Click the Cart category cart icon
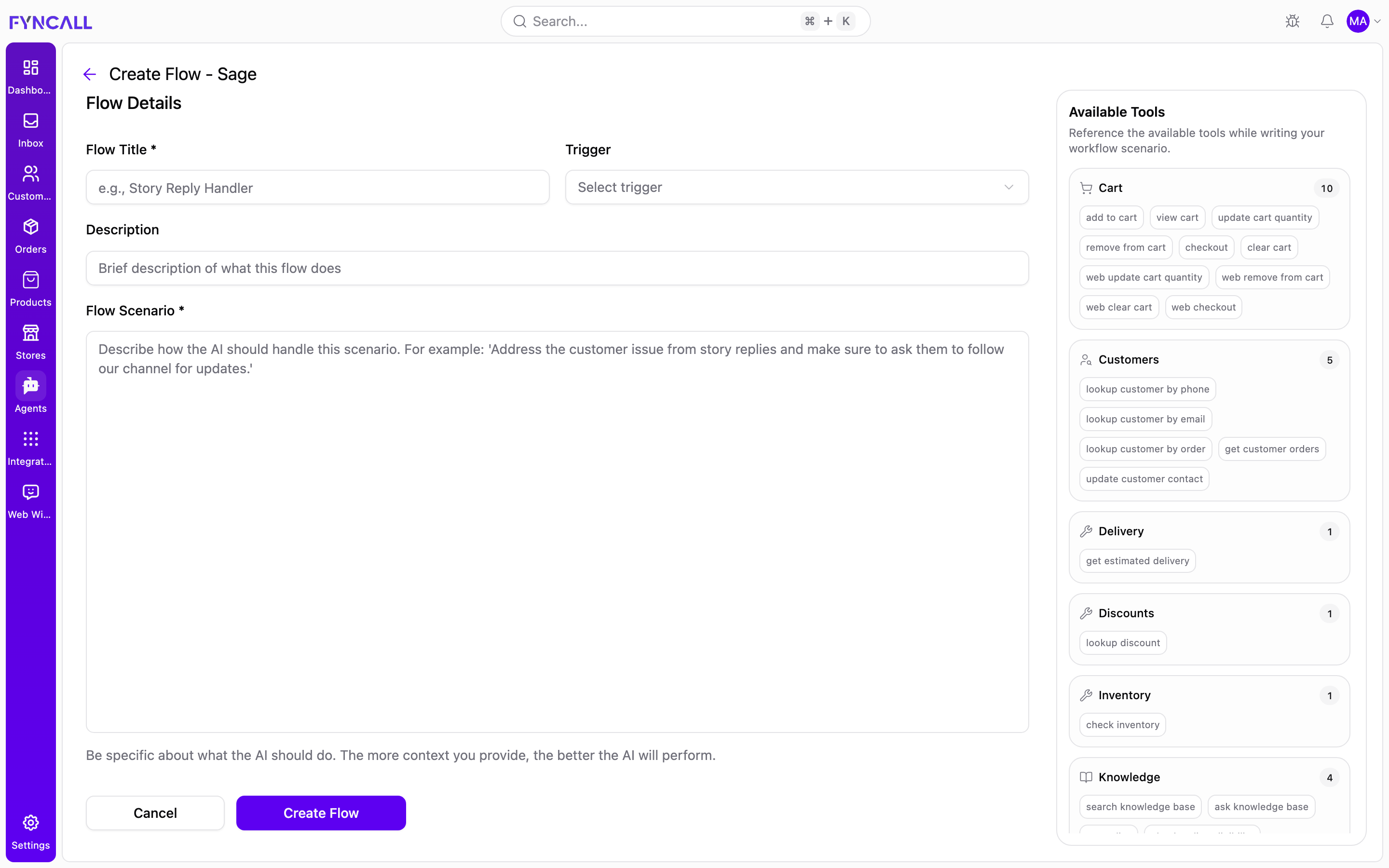The width and height of the screenshot is (1389, 868). 1086,188
